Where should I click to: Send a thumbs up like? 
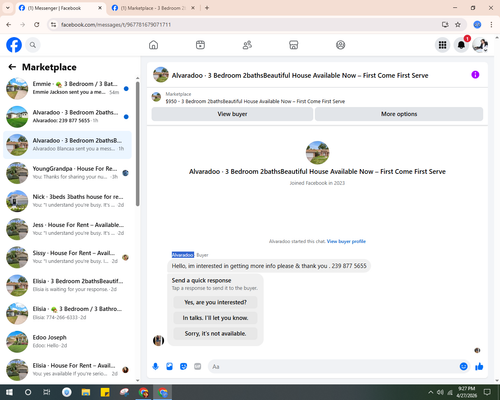coord(479,367)
